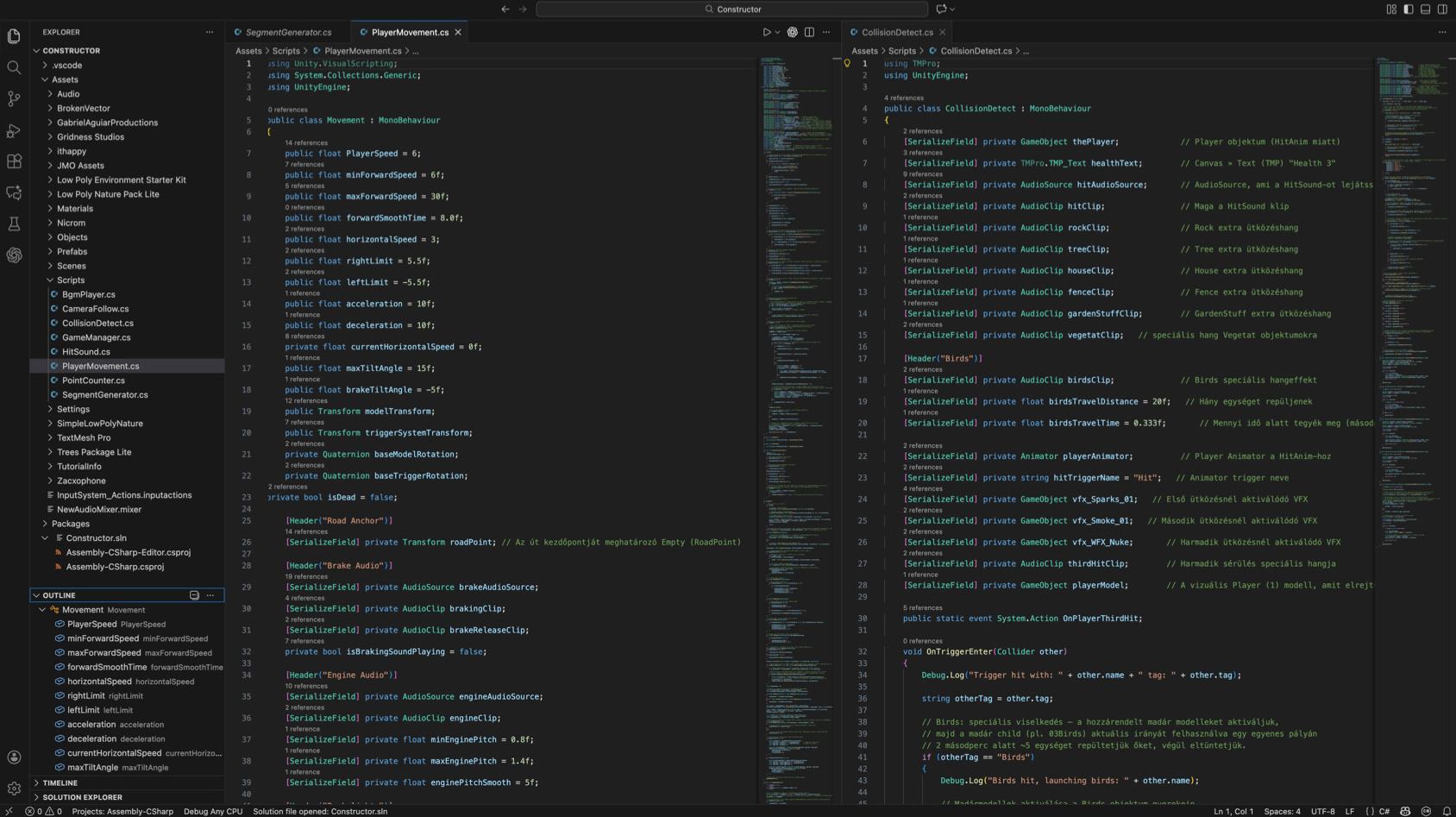
Task: Click the lightbulb on line 1 of CollisionDetect.cs
Action: [847, 63]
